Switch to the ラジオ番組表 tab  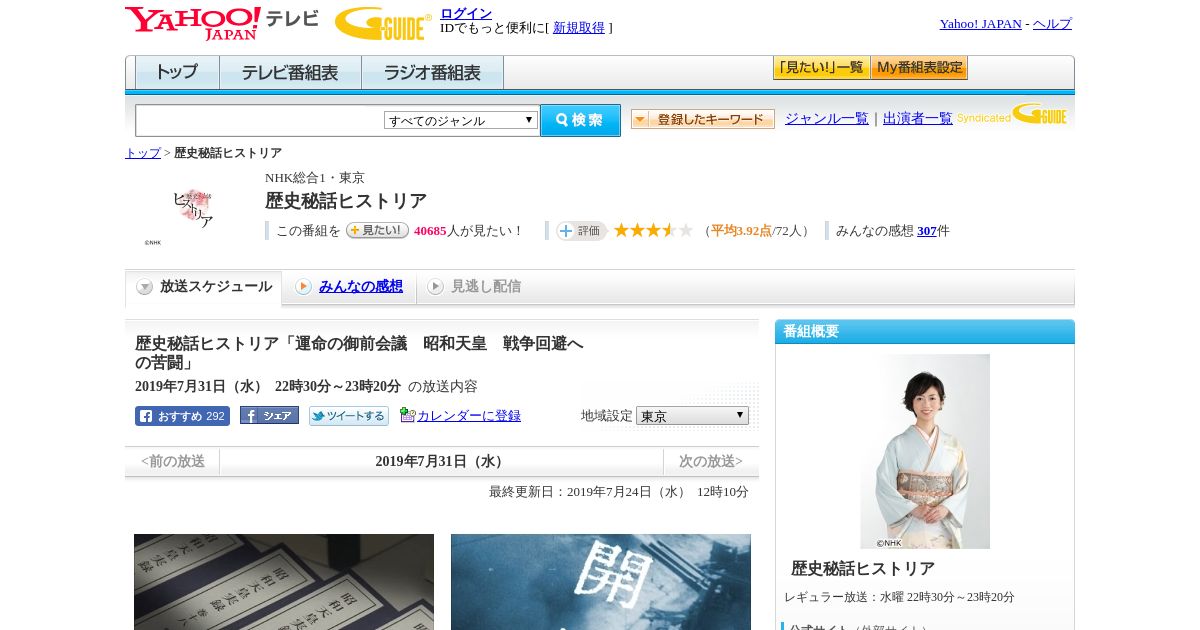pyautogui.click(x=432, y=73)
